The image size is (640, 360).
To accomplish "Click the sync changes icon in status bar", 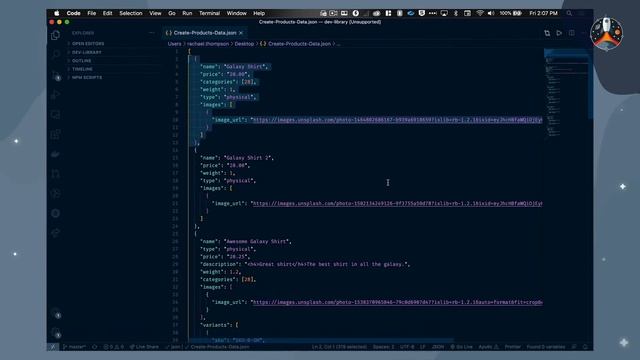I will click(94, 347).
